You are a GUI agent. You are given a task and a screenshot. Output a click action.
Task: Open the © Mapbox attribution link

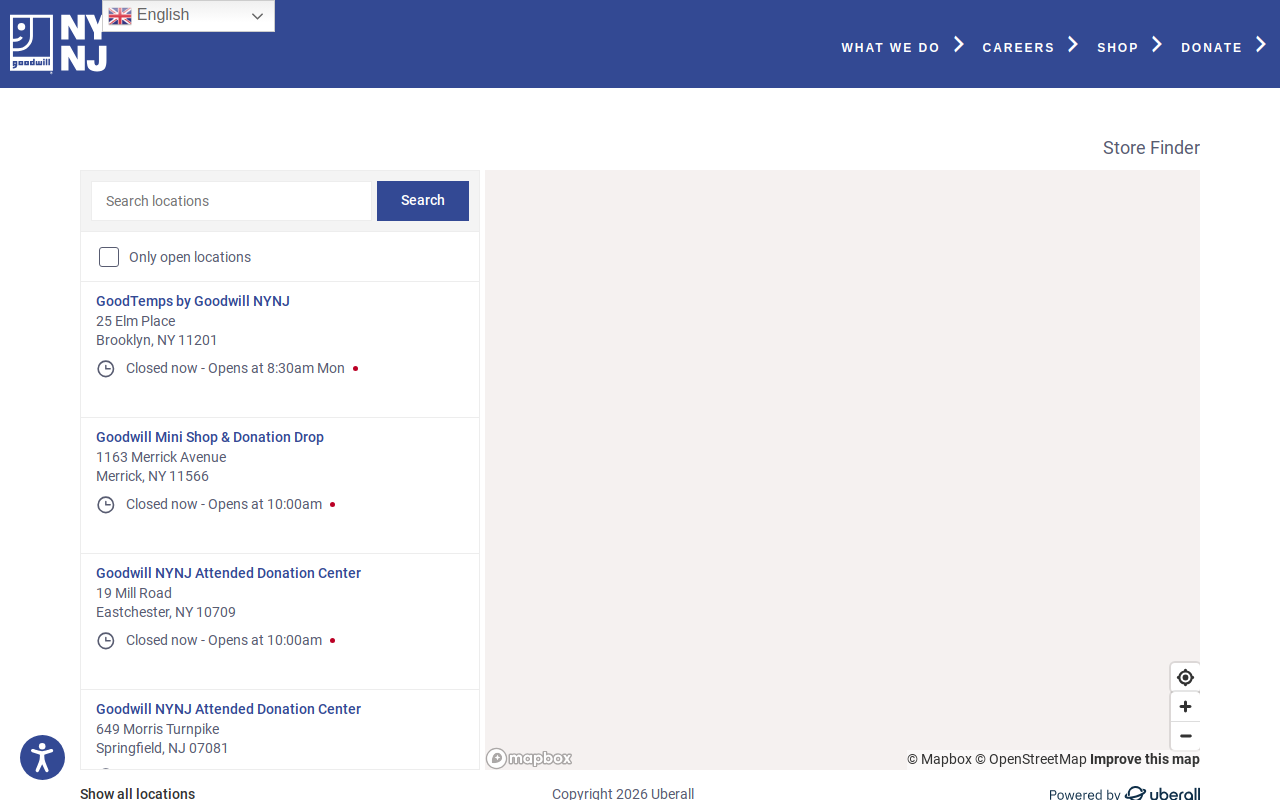pyautogui.click(x=939, y=759)
